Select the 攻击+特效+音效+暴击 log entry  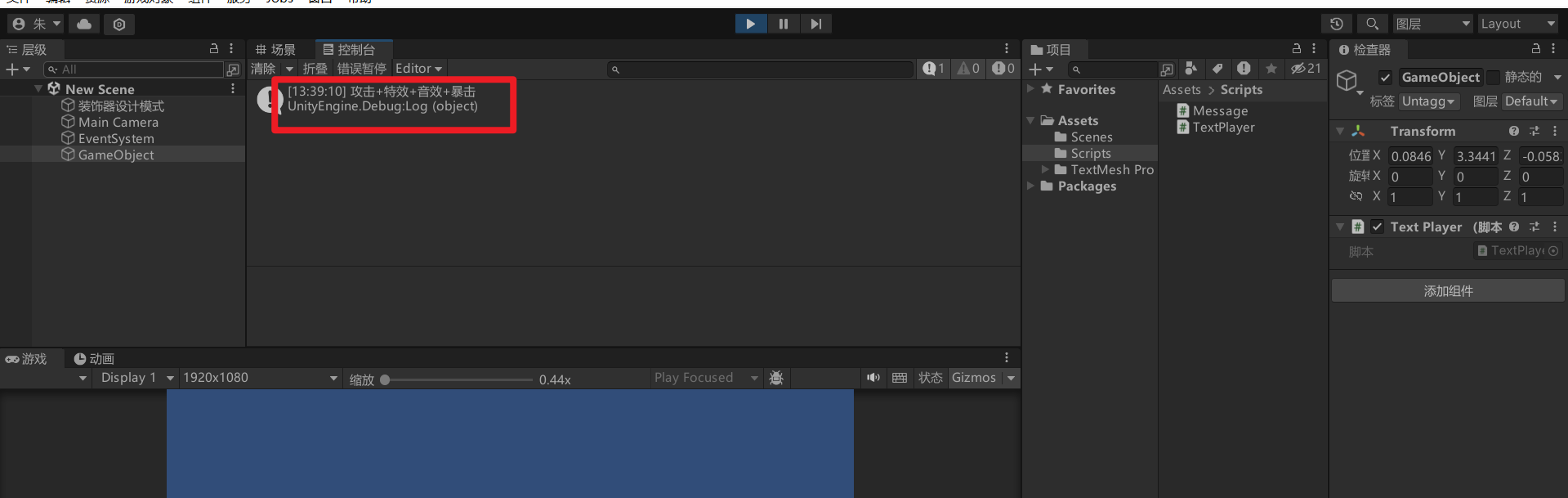633,100
